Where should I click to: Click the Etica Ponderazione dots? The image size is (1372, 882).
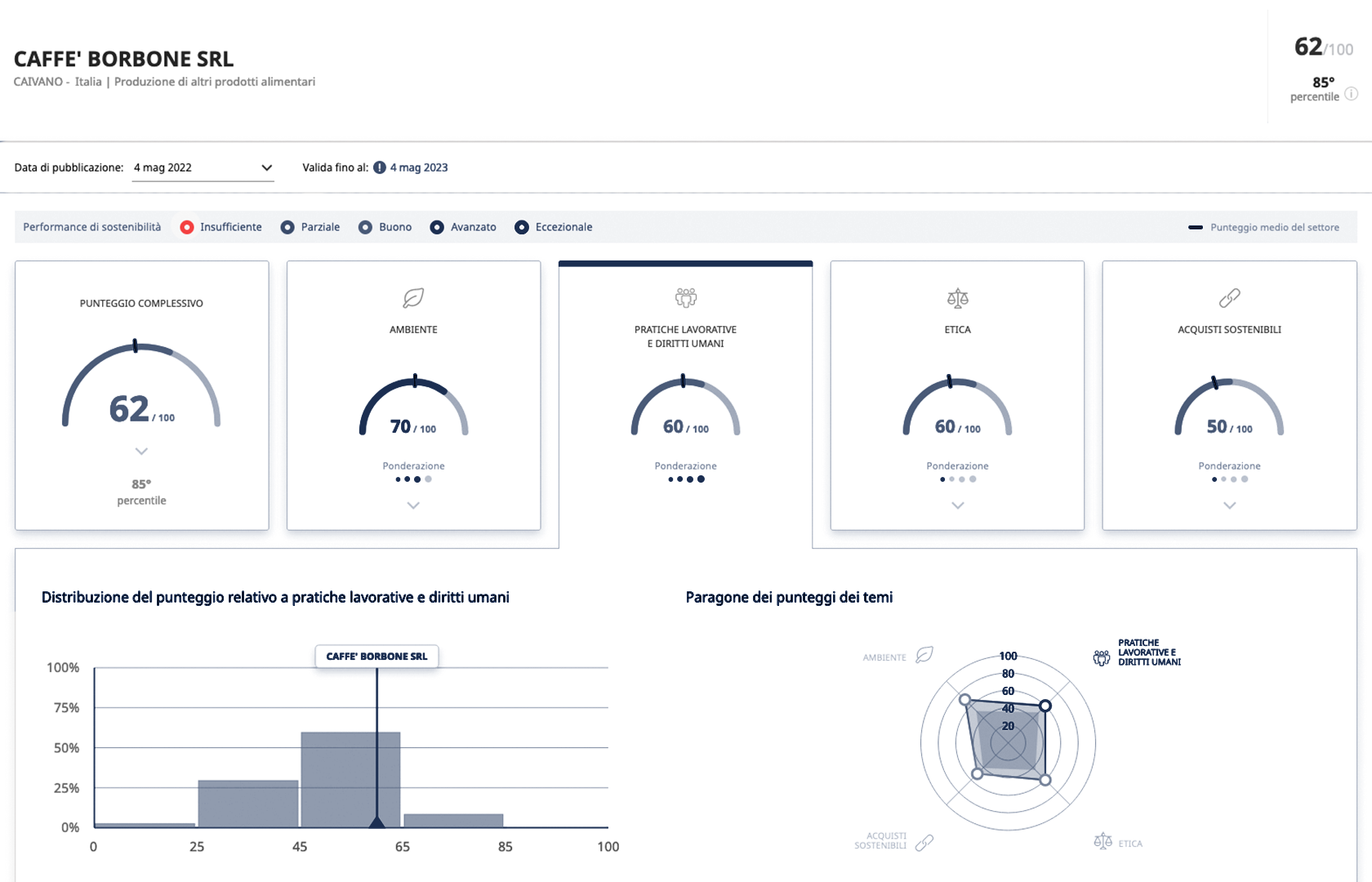pyautogui.click(x=958, y=479)
